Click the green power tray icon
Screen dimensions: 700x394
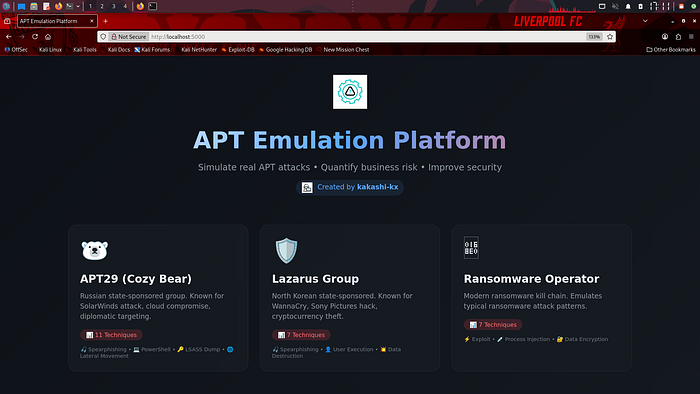point(694,6)
